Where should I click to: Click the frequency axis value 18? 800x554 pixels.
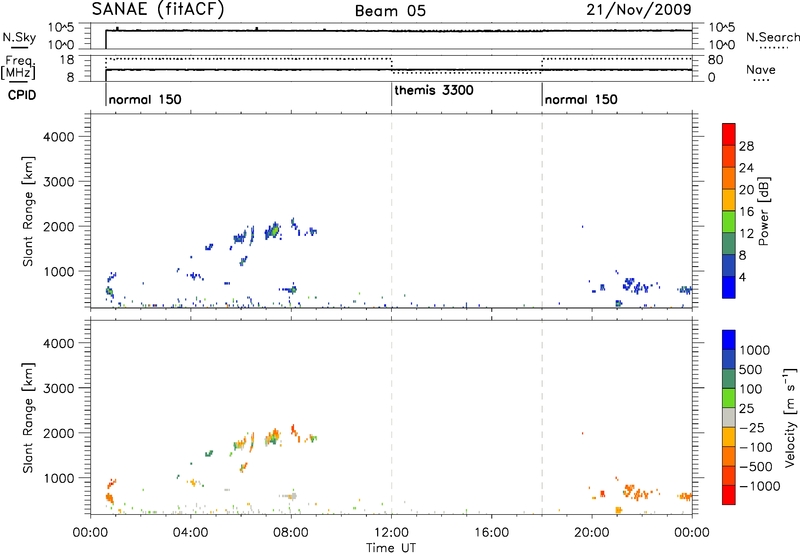pyautogui.click(x=67, y=60)
